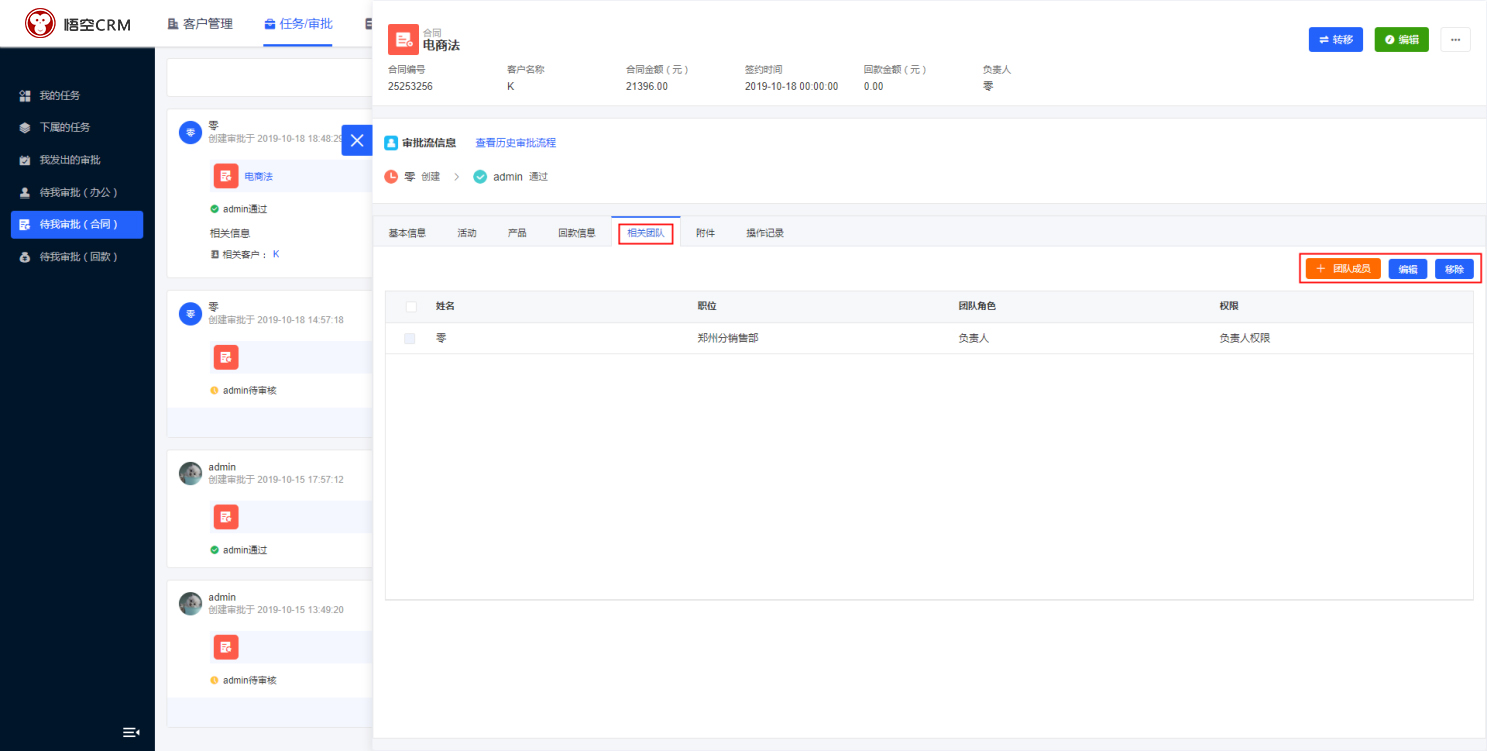1487x751 pixels.
Task: Open 客户管理 in top navigation
Action: (200, 24)
